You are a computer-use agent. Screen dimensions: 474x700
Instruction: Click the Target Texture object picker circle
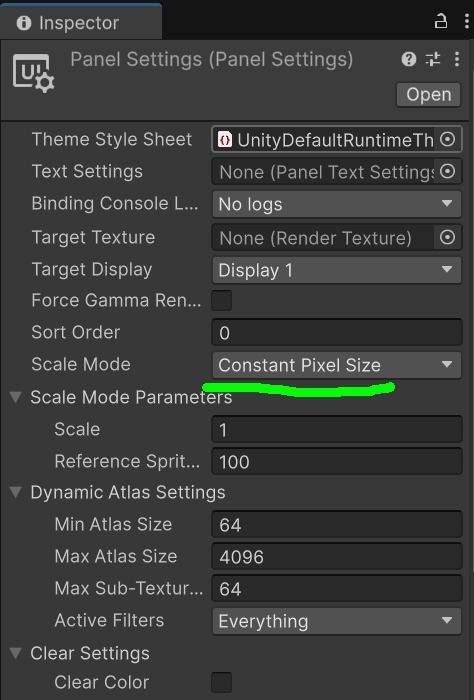(447, 237)
